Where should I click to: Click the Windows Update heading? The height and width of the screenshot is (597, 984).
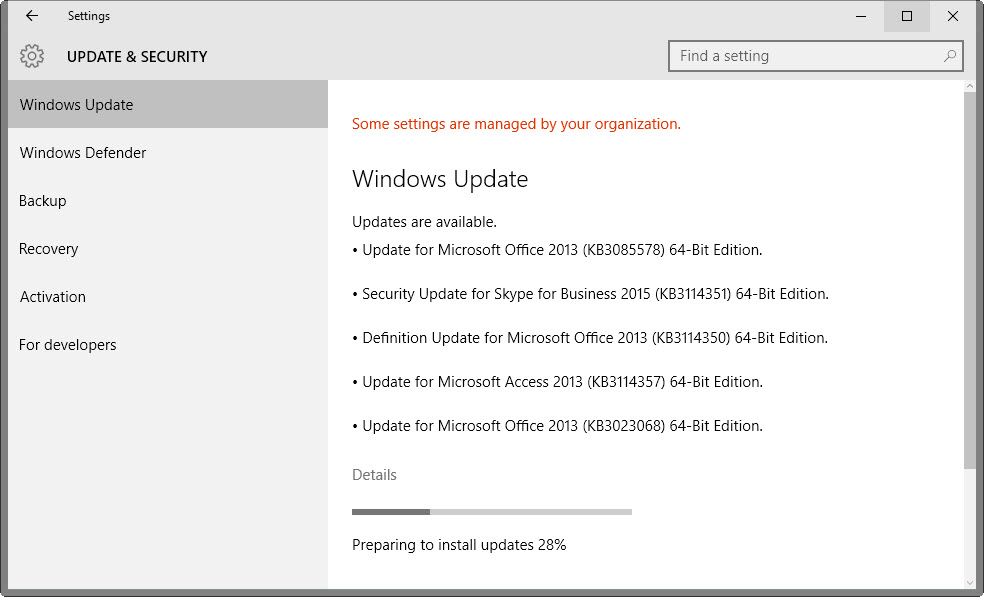click(440, 179)
